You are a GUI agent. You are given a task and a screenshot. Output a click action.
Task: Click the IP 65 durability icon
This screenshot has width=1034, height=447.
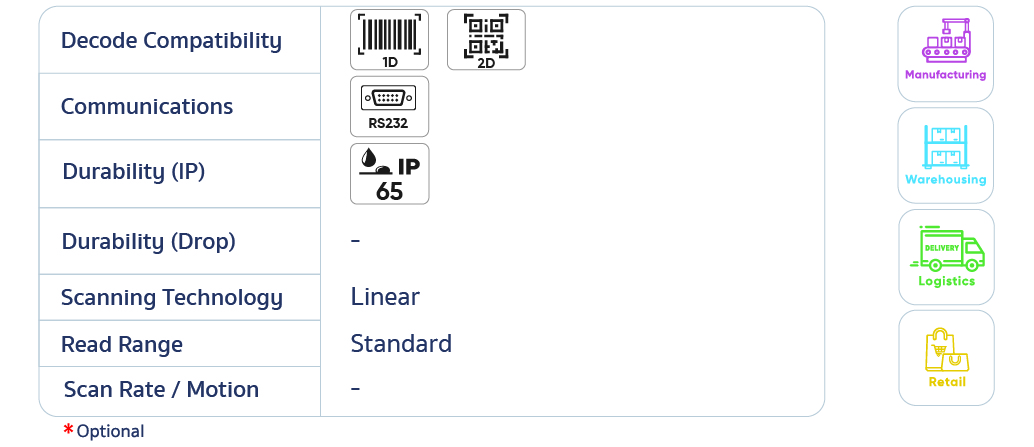click(x=389, y=173)
